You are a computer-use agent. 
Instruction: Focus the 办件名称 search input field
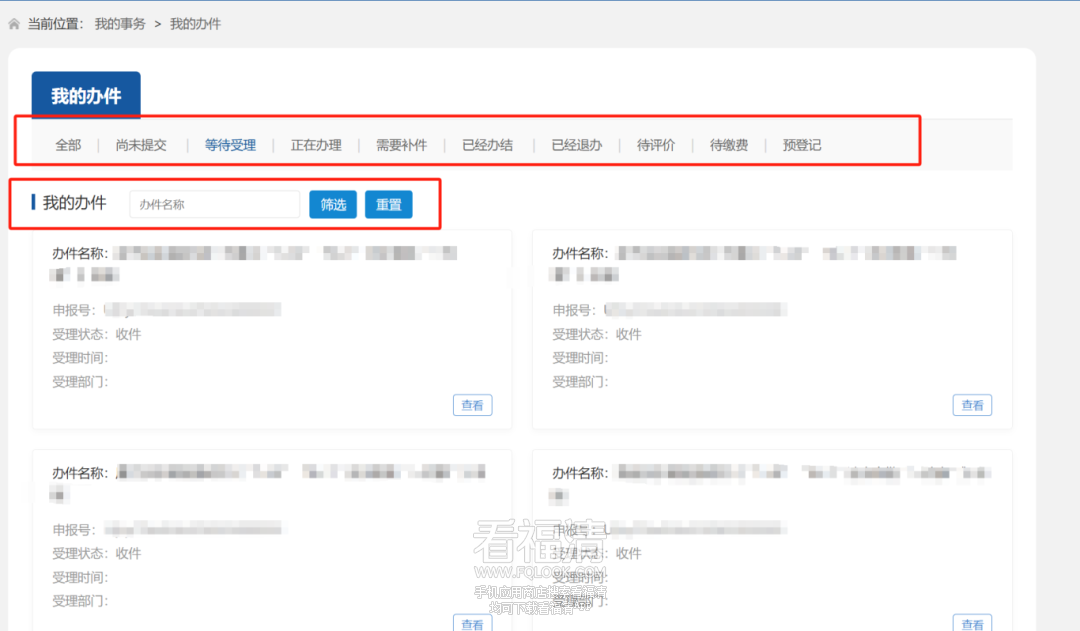pyautogui.click(x=215, y=204)
